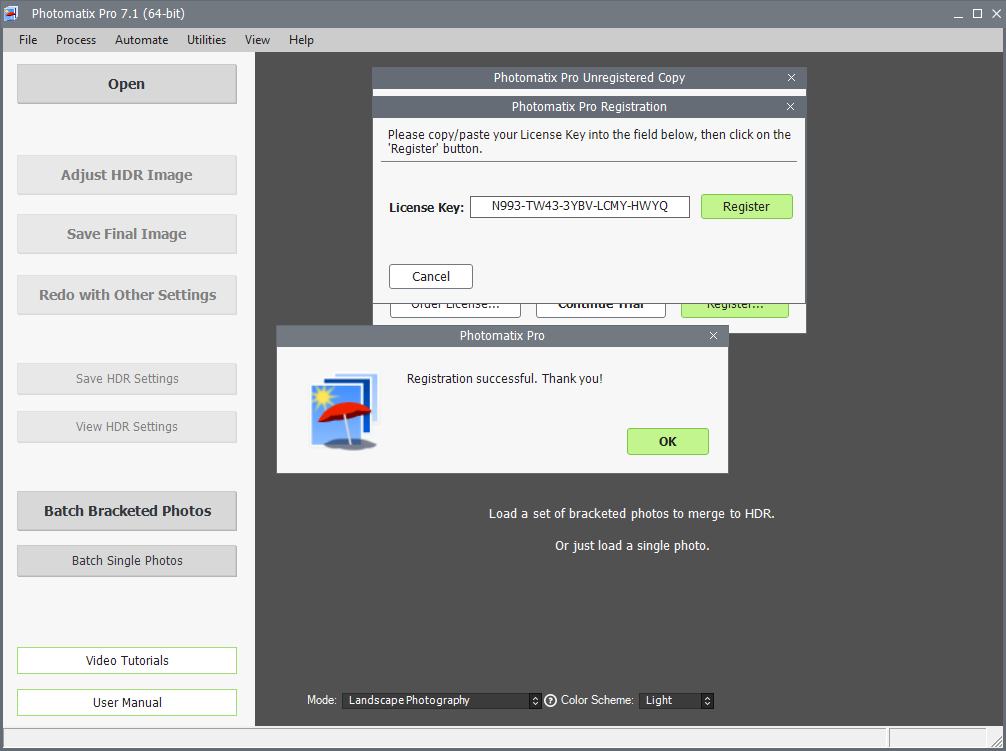Image resolution: width=1006 pixels, height=751 pixels.
Task: Click the help question mark icon beside Mode
Action: coord(550,700)
